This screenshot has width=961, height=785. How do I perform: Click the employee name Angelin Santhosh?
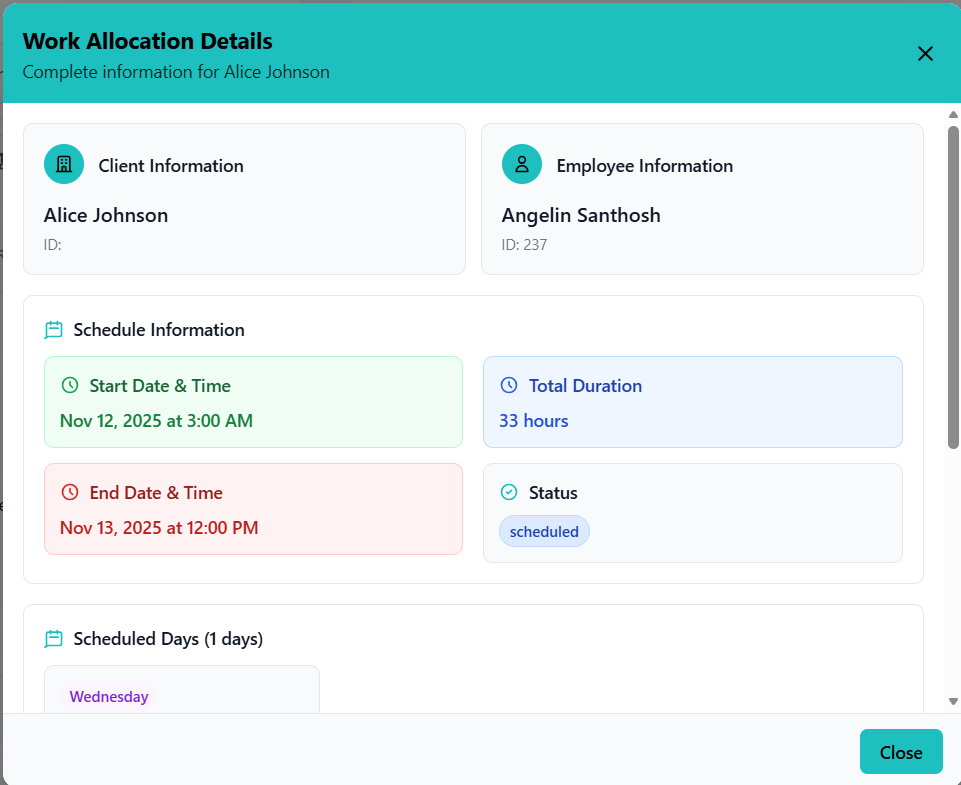(x=581, y=215)
